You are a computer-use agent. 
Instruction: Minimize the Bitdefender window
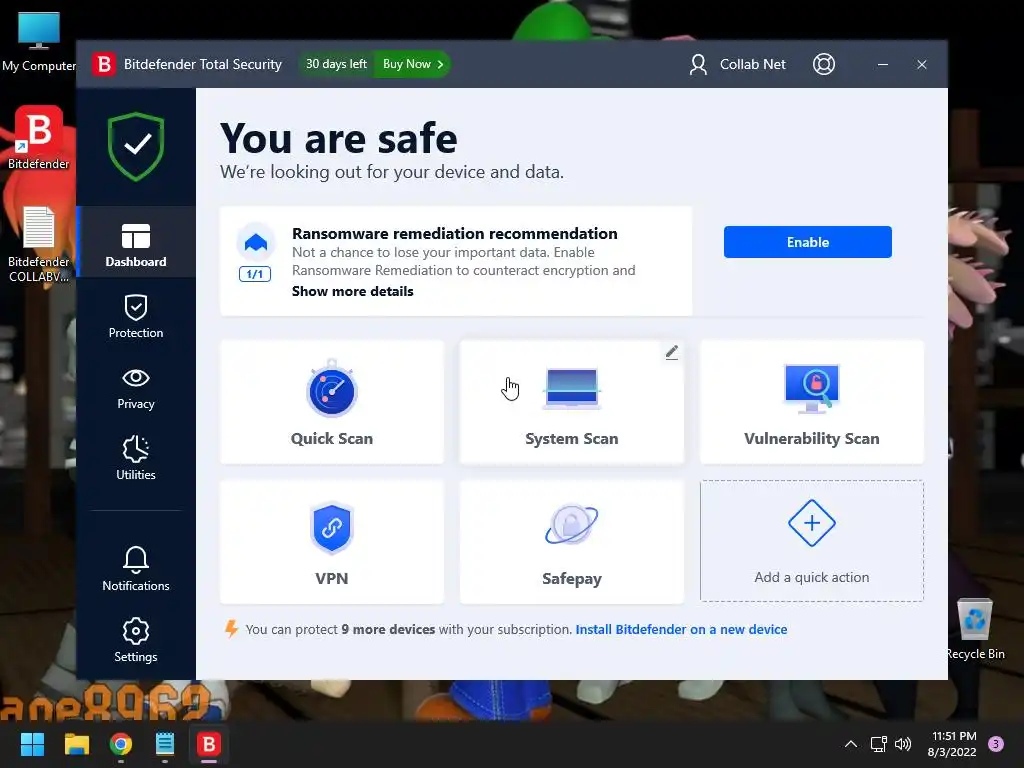coord(882,64)
